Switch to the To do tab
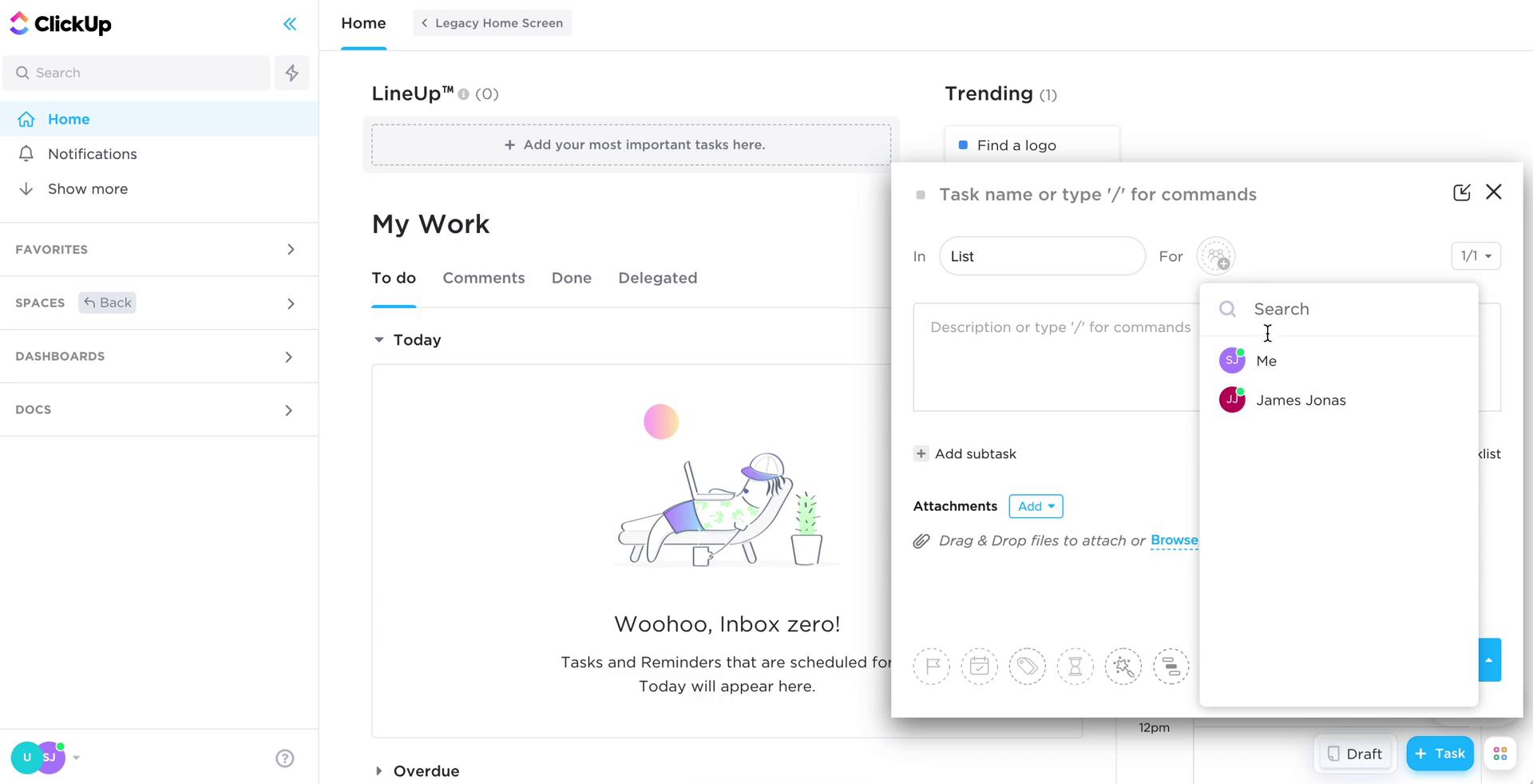 [x=394, y=278]
